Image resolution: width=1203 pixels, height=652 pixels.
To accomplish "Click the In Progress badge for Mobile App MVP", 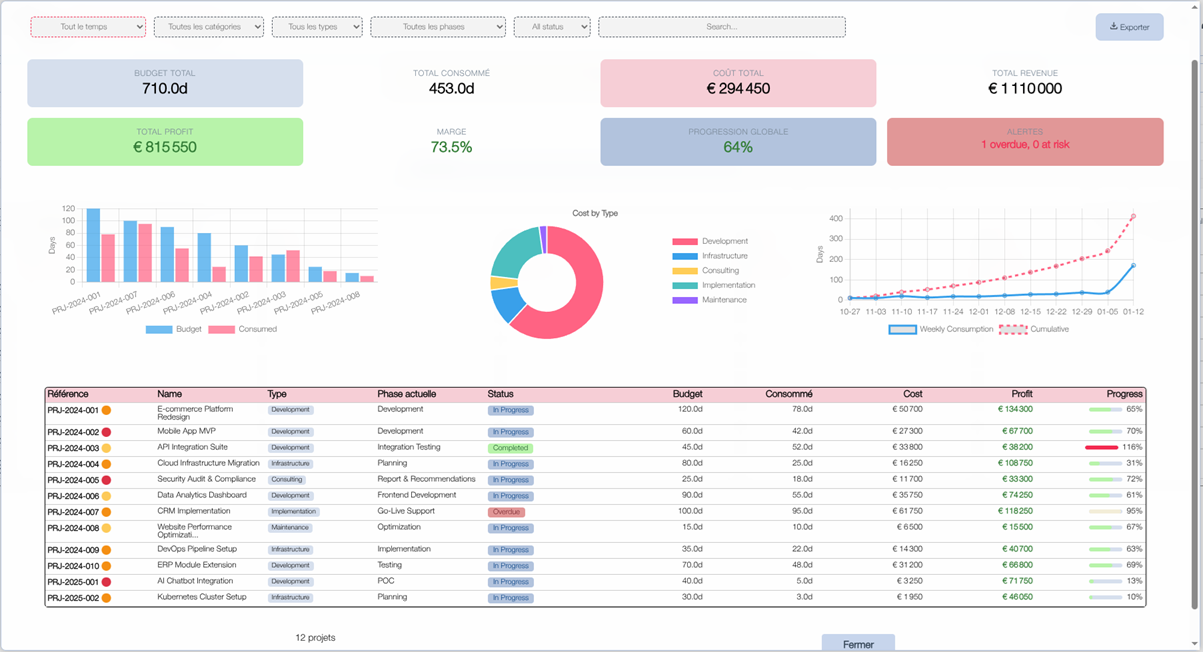I will pyautogui.click(x=510, y=432).
